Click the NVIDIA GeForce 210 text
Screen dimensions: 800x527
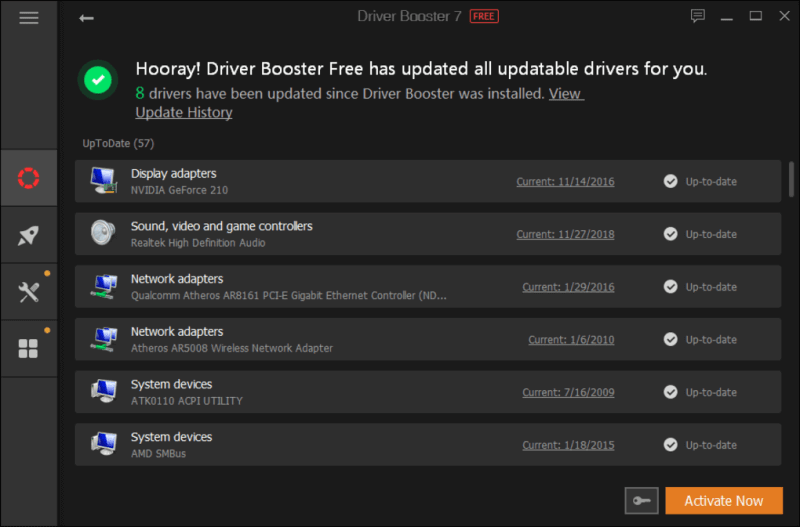point(179,190)
